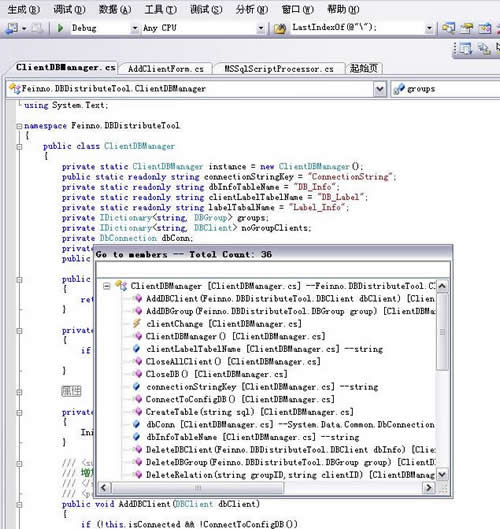Collapse the namespace Feinno.DBDistributeTool outline

[19, 126]
